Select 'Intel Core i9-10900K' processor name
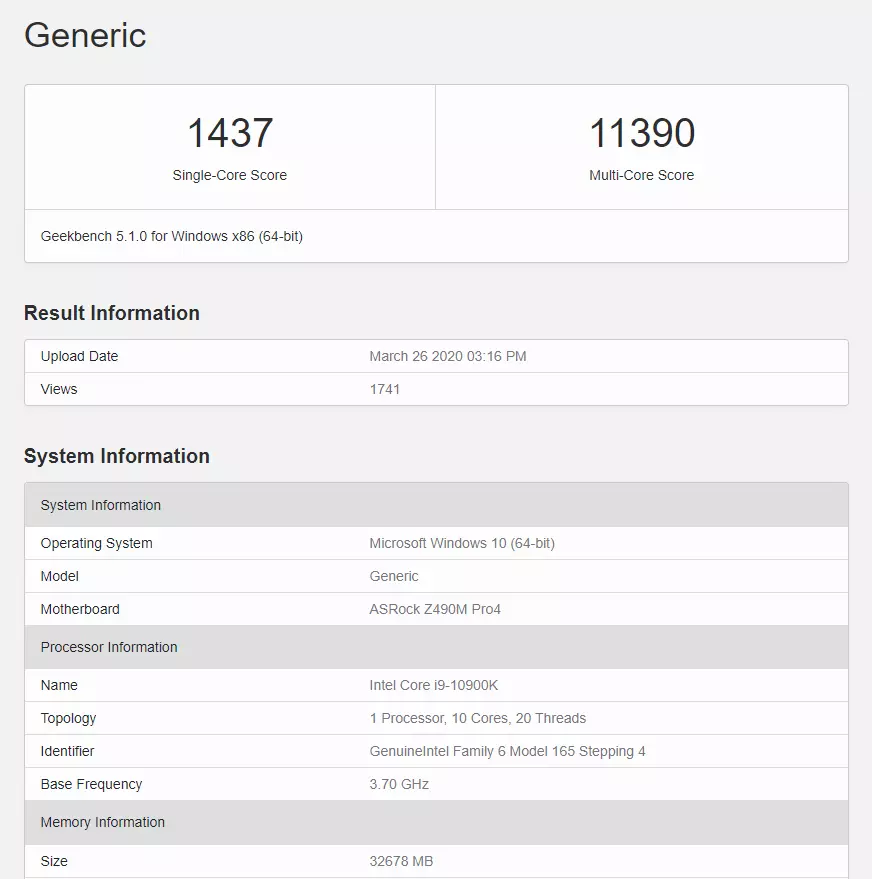This screenshot has width=872, height=879. coord(434,685)
